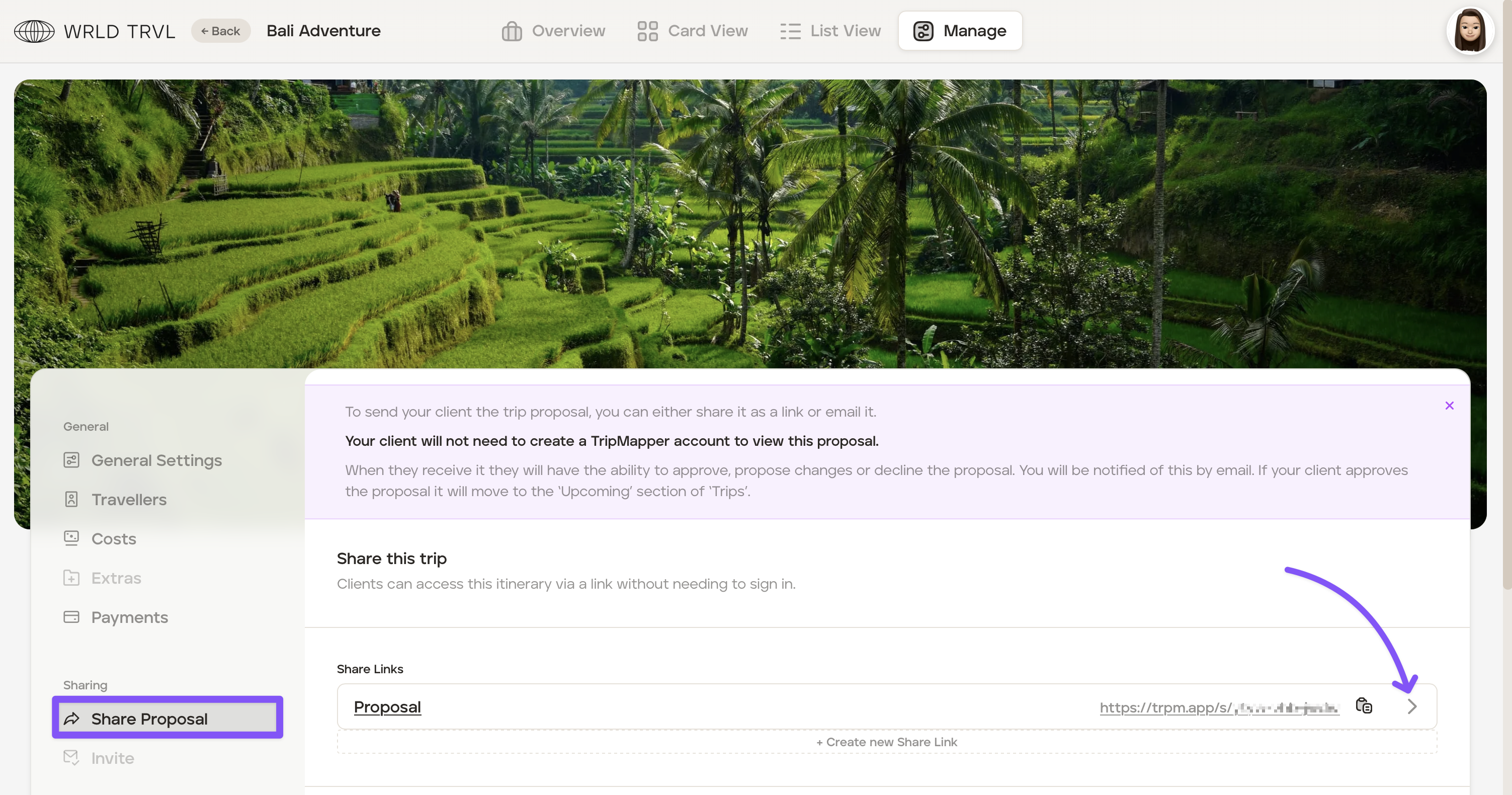Click the Invite envelope icon
1512x795 pixels.
[x=71, y=758]
